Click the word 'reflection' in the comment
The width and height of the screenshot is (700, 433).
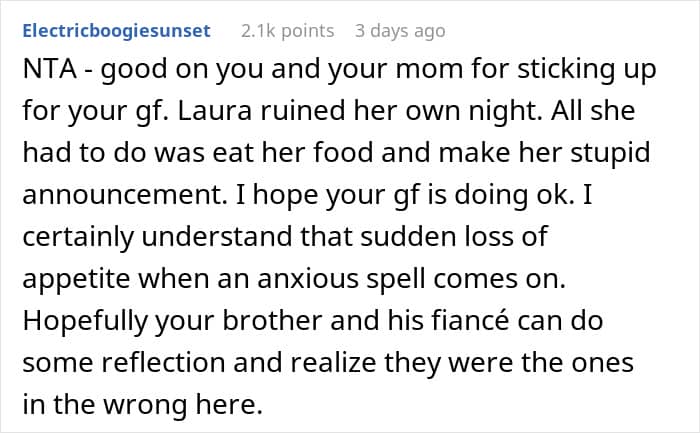(163, 362)
